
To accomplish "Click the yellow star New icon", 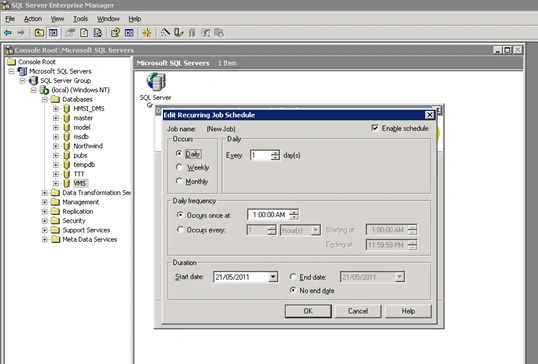I will click(x=147, y=33).
